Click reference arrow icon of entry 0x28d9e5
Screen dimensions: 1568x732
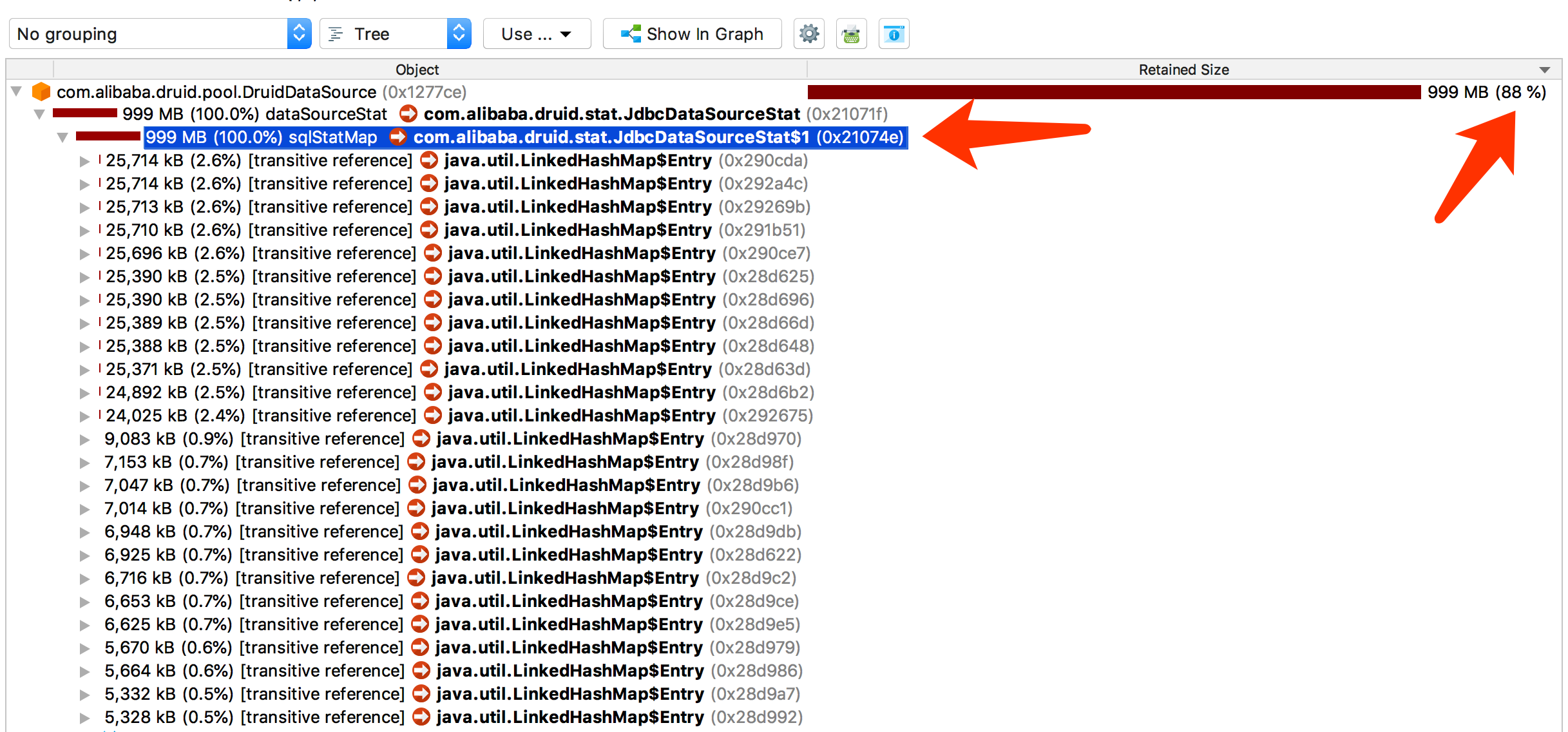coord(420,624)
